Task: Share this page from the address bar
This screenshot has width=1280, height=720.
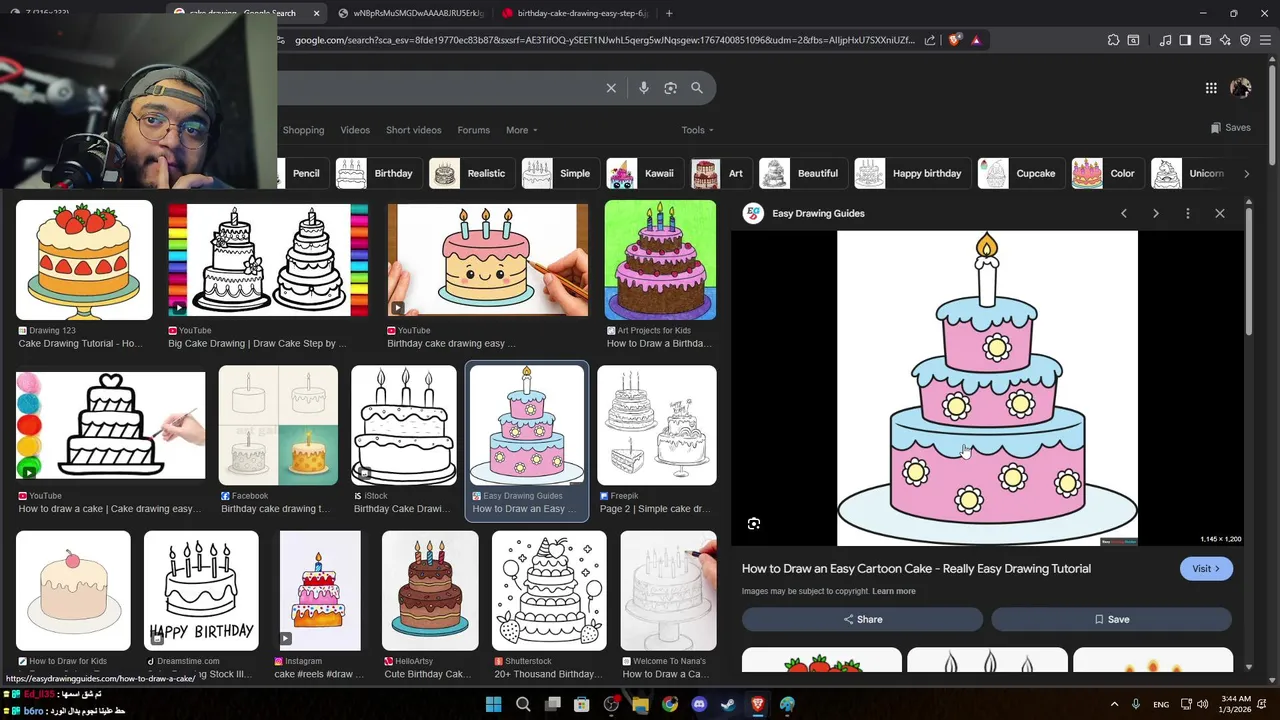Action: pos(930,40)
